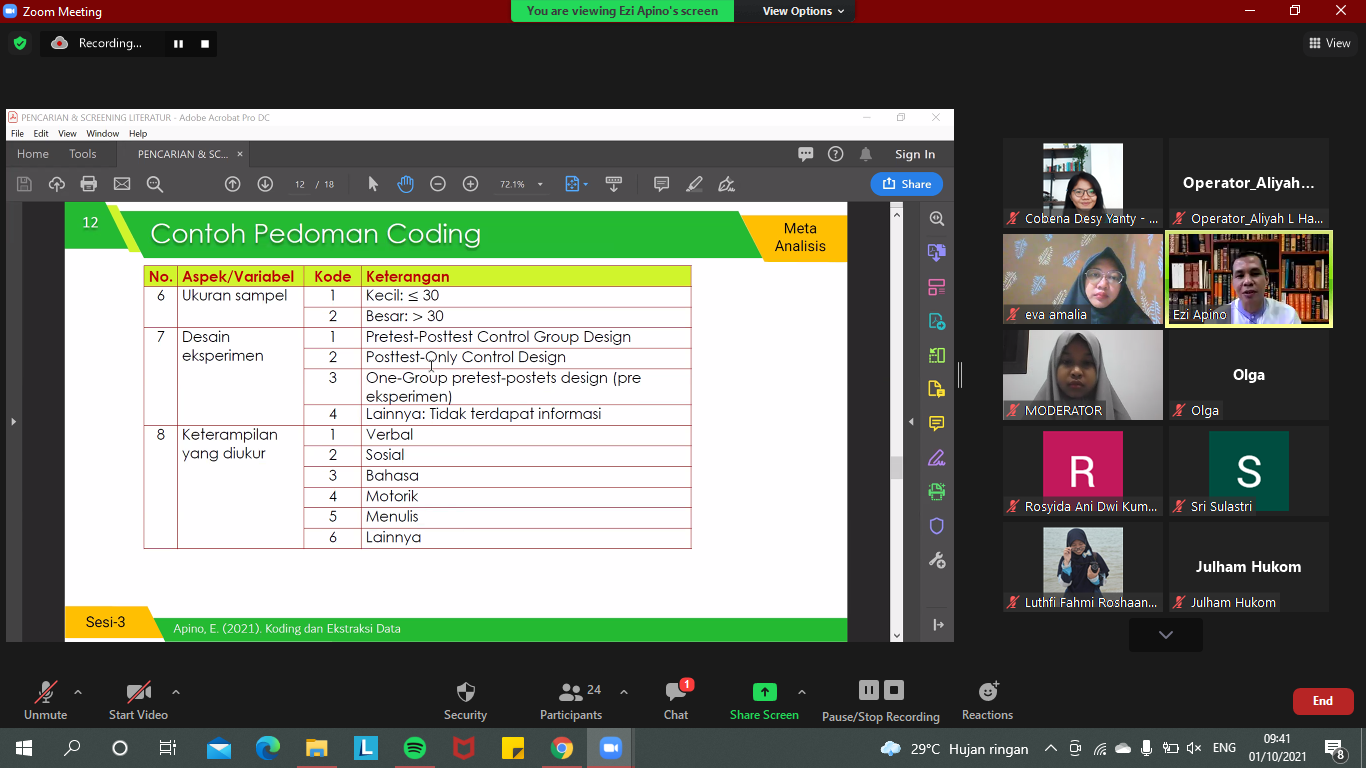Image resolution: width=1366 pixels, height=768 pixels.
Task: Open the Export PDF panel
Action: (937, 253)
